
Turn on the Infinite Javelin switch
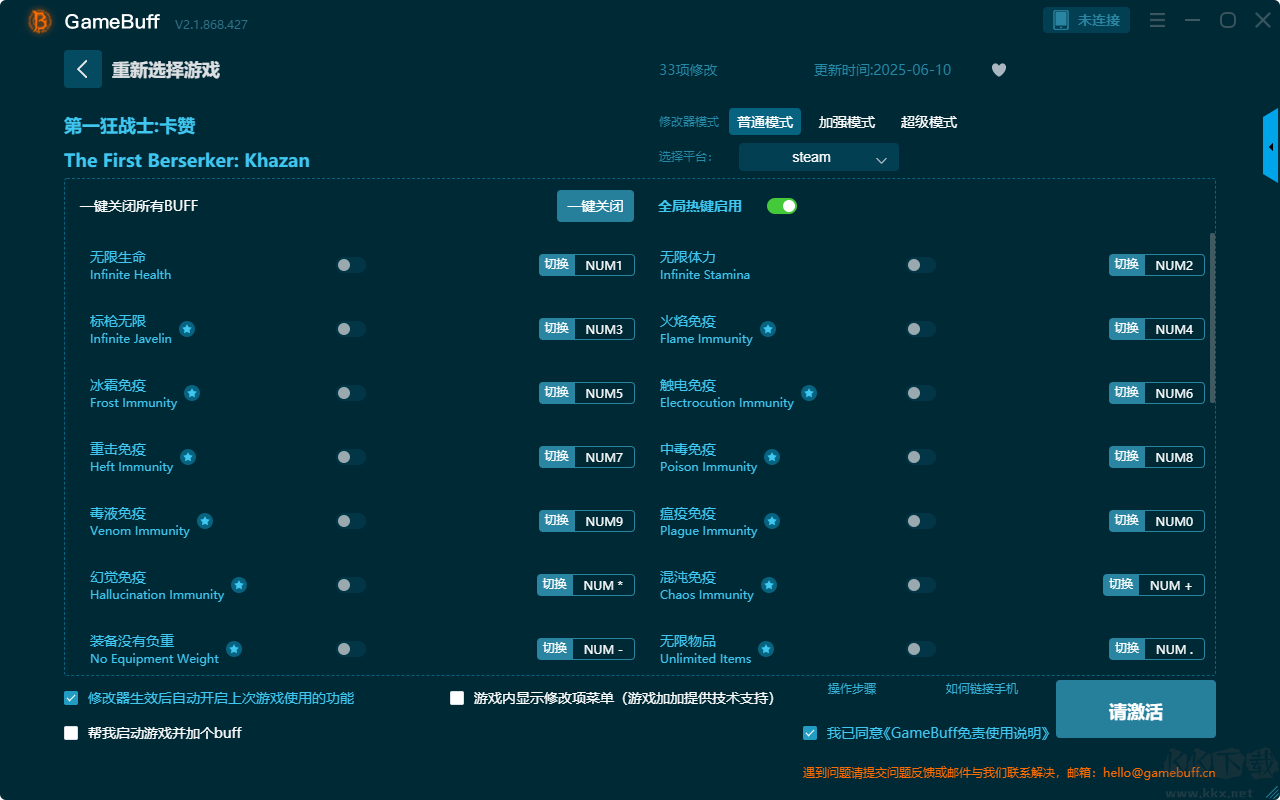(351, 329)
